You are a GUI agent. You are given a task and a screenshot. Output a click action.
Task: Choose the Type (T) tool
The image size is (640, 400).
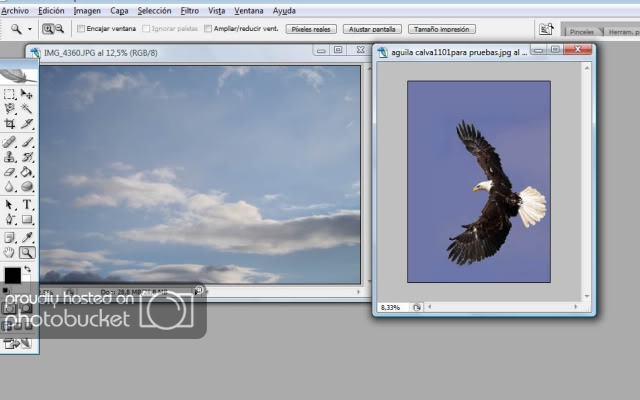click(27, 205)
